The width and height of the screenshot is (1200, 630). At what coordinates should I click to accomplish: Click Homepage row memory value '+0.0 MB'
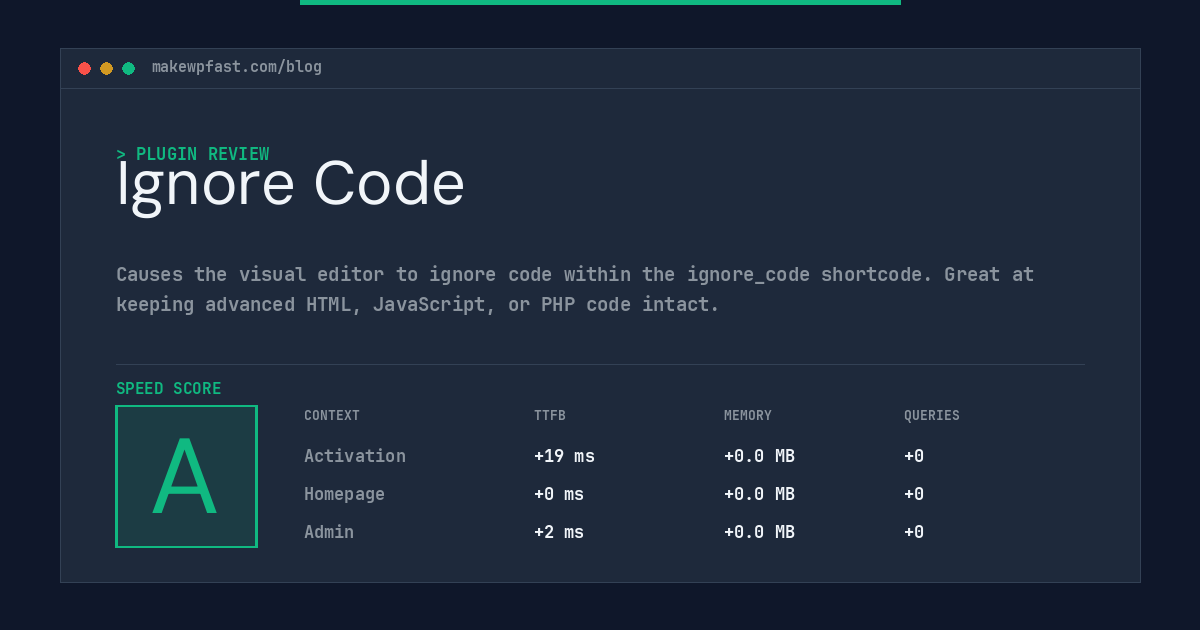(x=759, y=494)
